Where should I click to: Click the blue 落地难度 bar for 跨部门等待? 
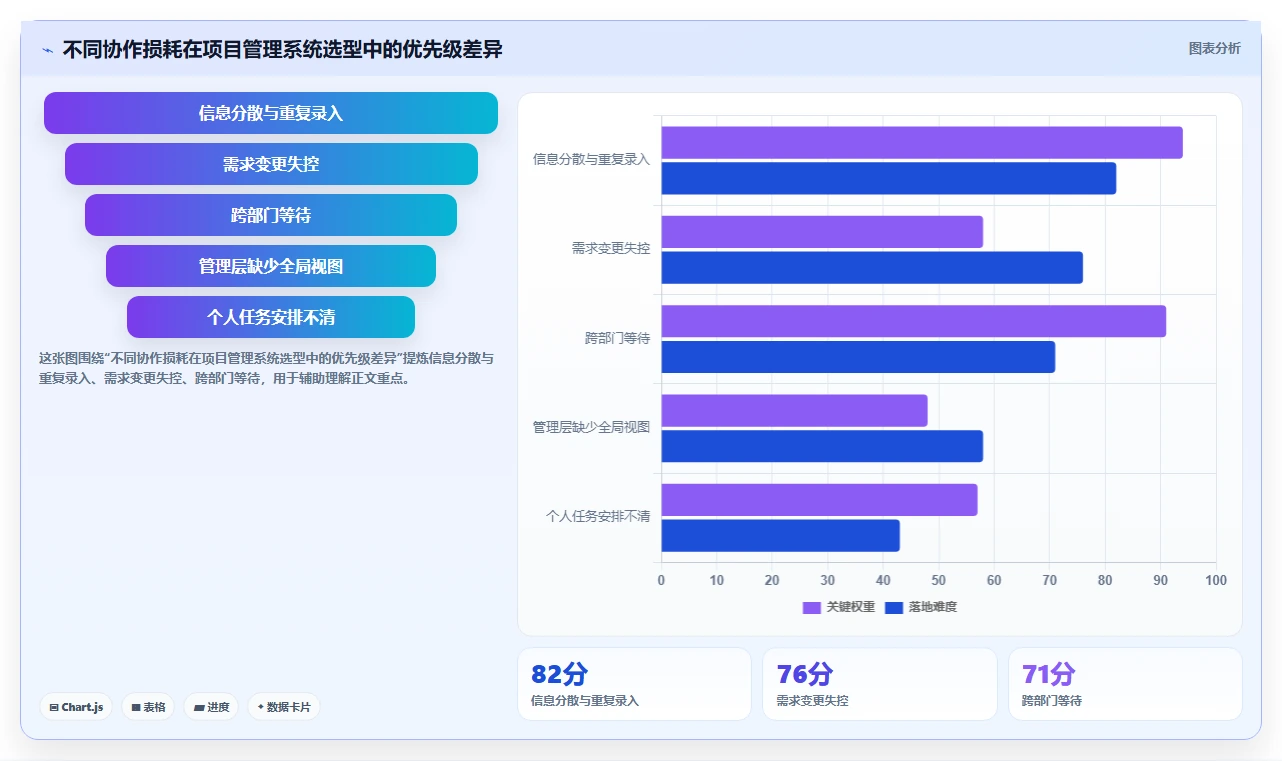tap(858, 357)
